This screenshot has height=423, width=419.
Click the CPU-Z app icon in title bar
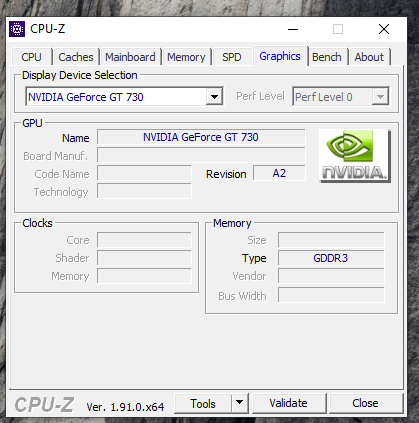[x=17, y=29]
